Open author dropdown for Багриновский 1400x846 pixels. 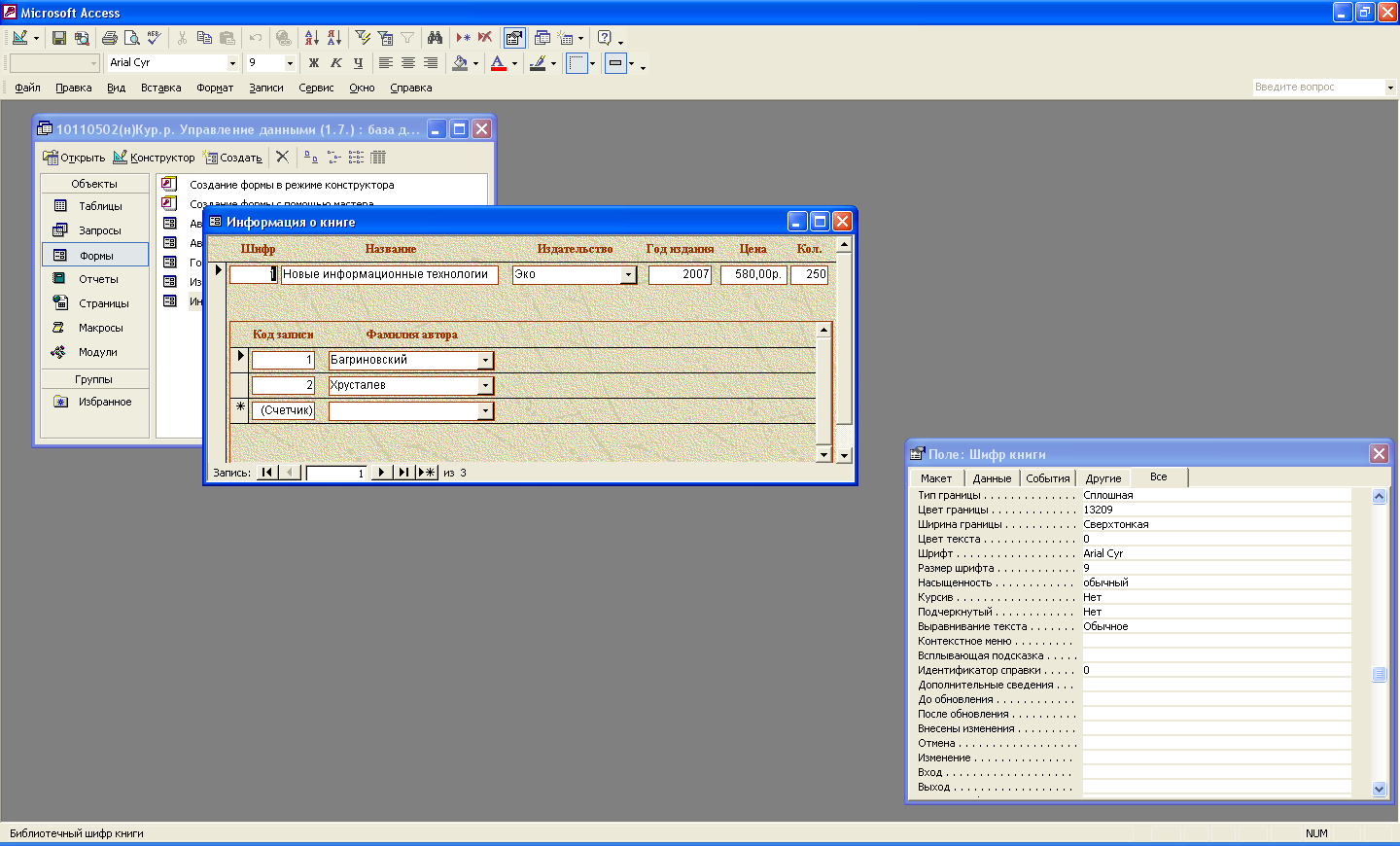click(485, 361)
